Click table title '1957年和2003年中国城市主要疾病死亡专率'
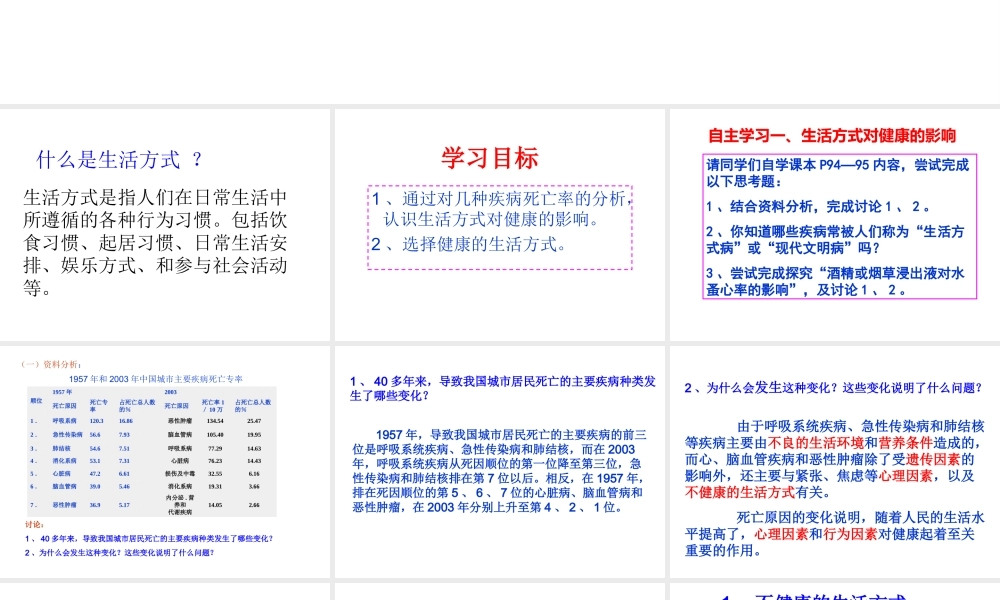 tap(156, 379)
